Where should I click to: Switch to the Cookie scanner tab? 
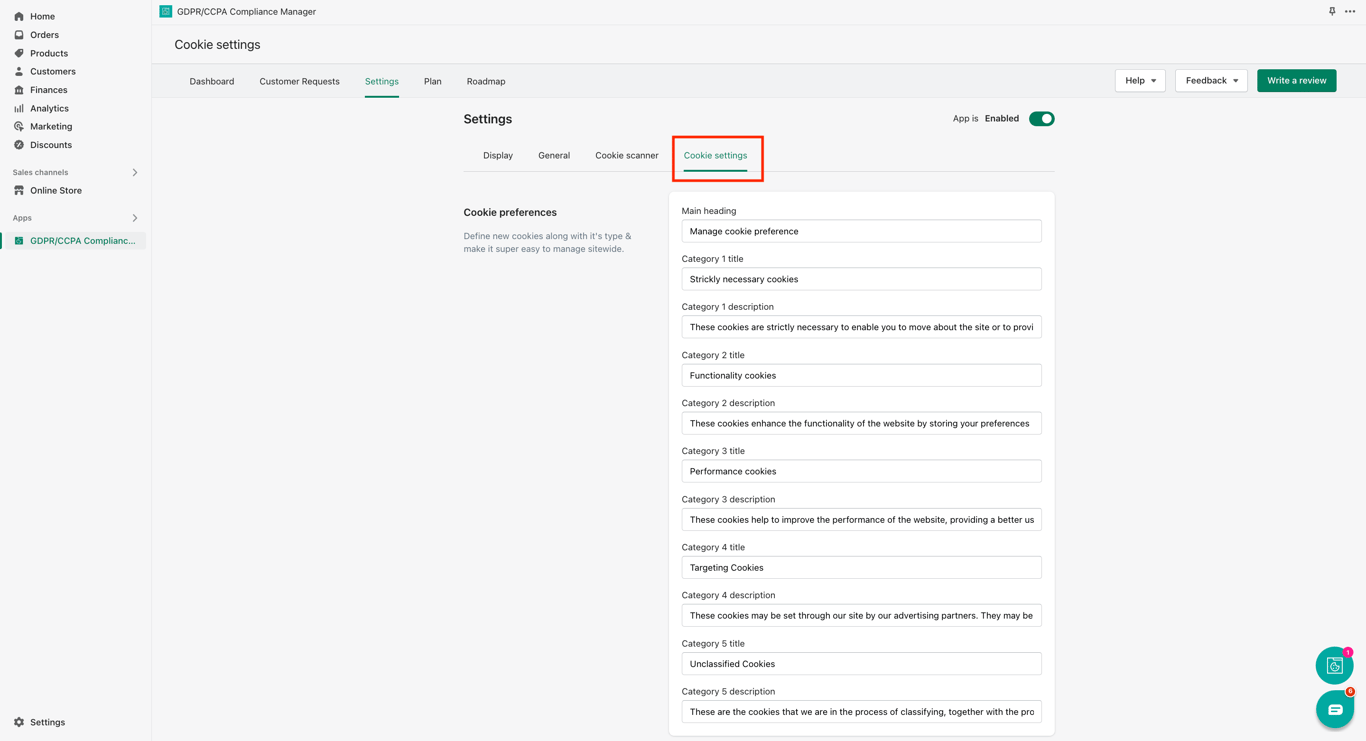point(627,156)
